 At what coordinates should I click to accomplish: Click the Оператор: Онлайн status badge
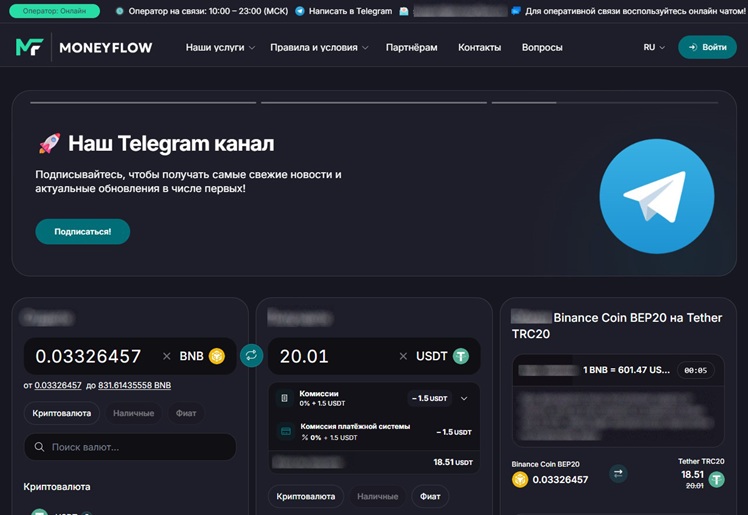coord(54,11)
